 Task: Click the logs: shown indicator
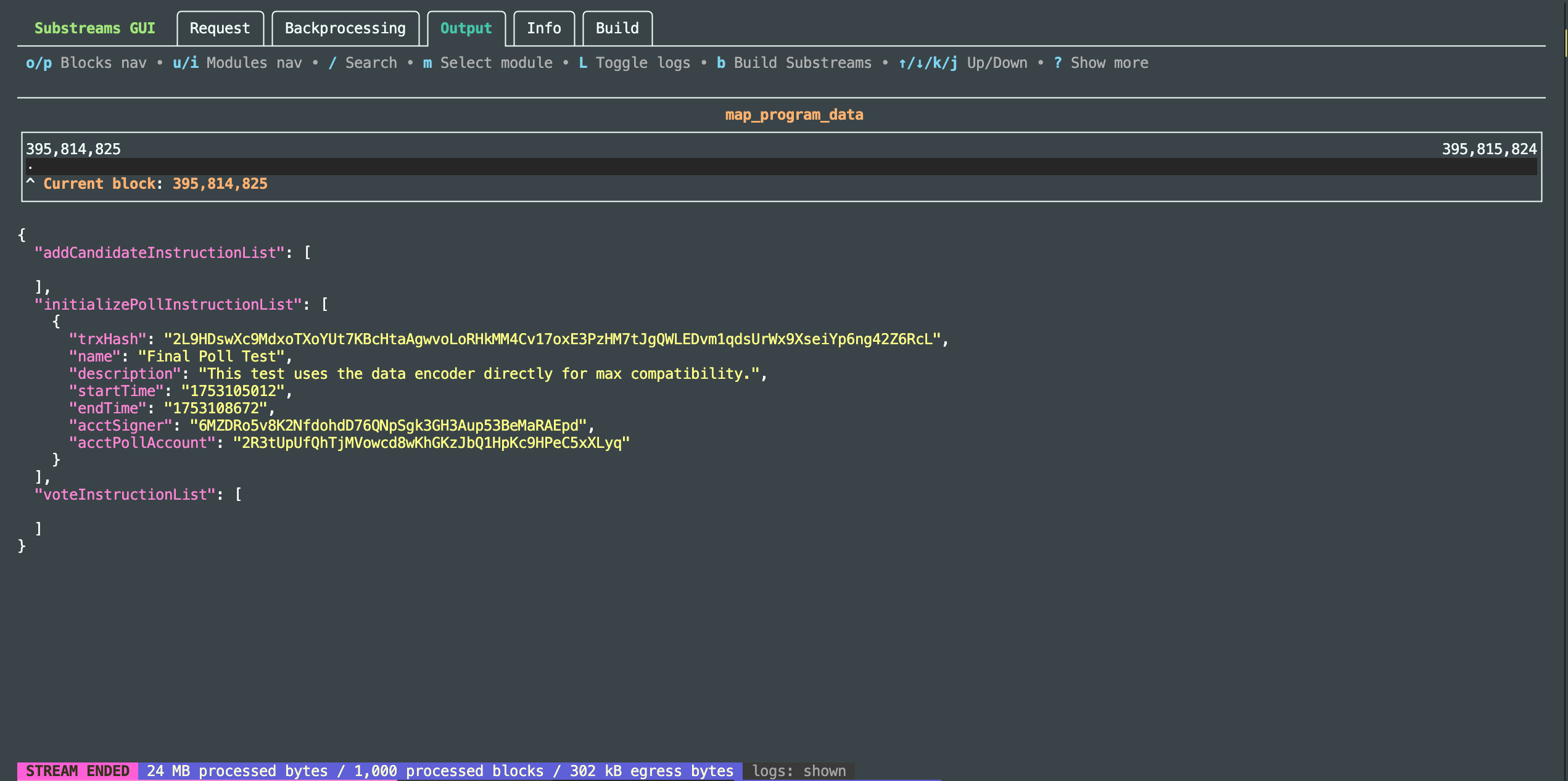[x=799, y=771]
